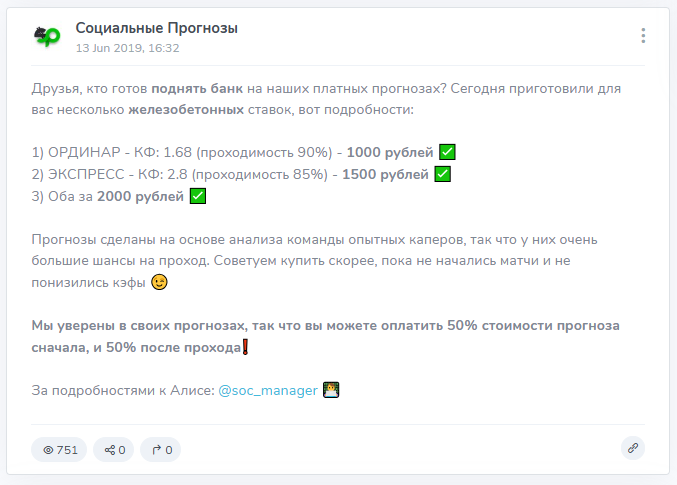Viewport: 677px width, 485px height.
Task: Open the three-dot post options menu
Action: [x=643, y=36]
